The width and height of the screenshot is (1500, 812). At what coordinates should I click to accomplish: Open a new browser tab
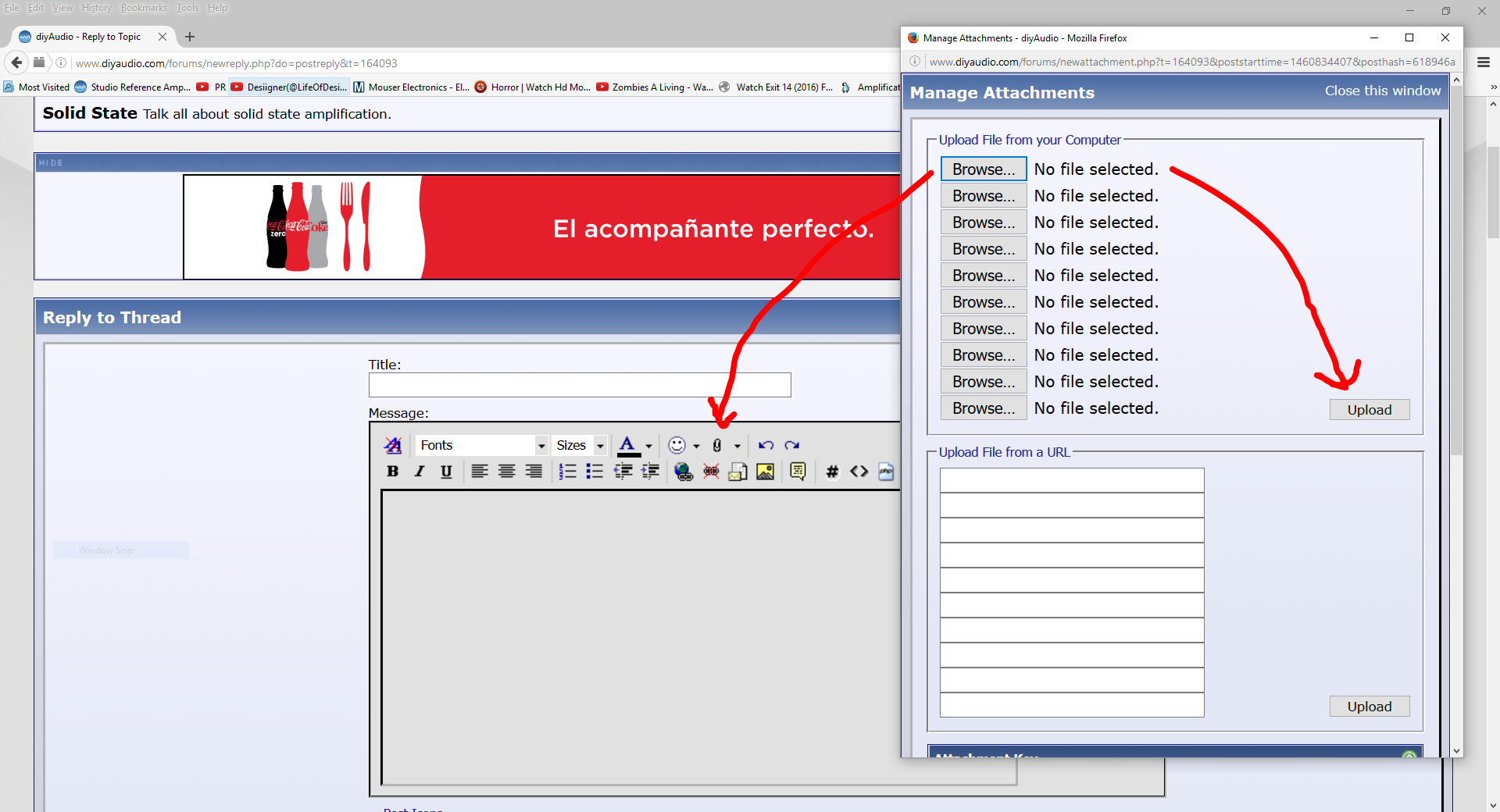click(x=190, y=37)
